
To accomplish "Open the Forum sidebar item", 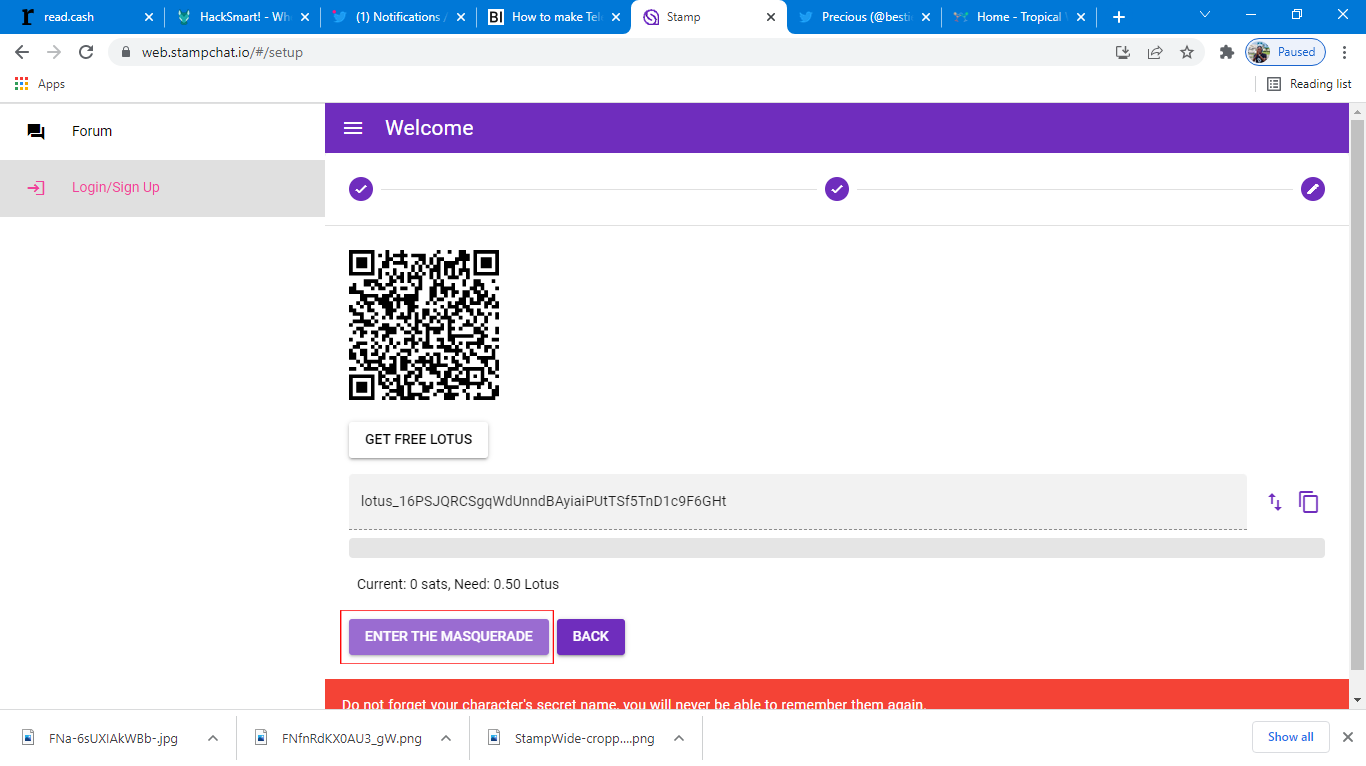I will [x=162, y=131].
